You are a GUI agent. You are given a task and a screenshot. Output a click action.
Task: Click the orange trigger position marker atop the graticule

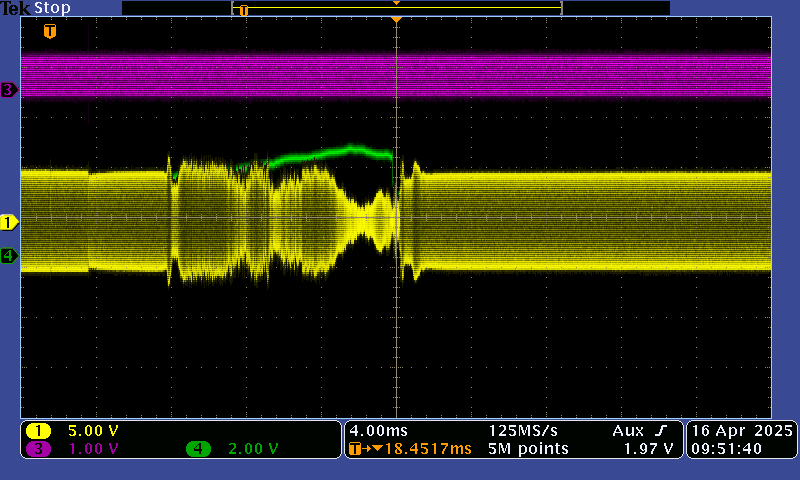tap(397, 19)
